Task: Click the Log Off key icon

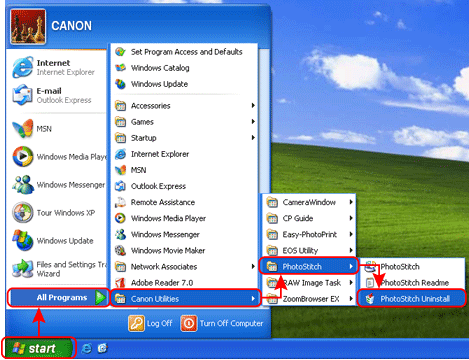Action: click(x=136, y=323)
